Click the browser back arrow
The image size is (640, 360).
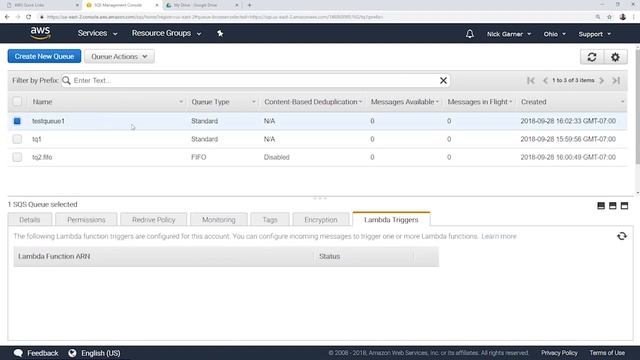(7, 17)
